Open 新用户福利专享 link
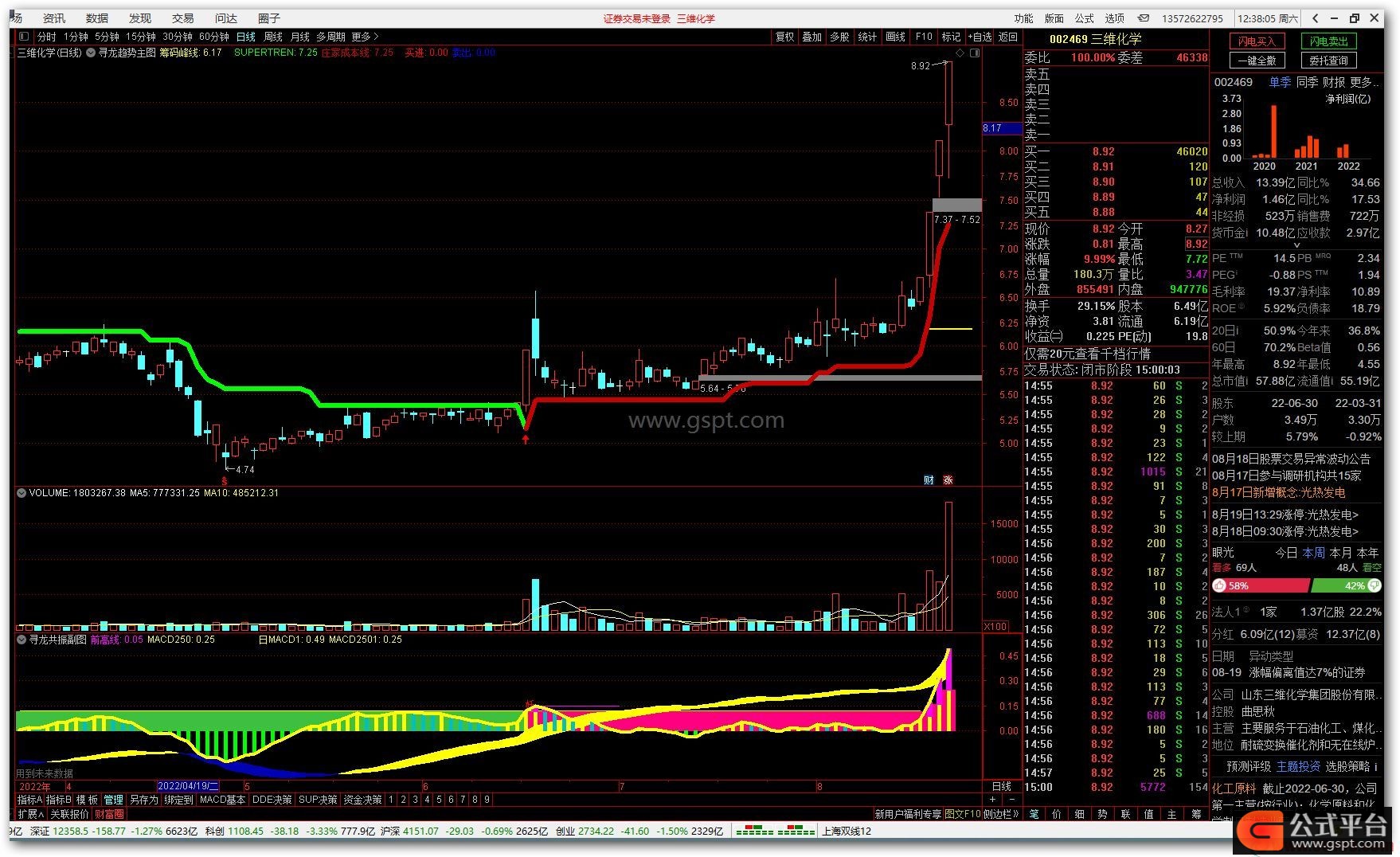 [908, 814]
